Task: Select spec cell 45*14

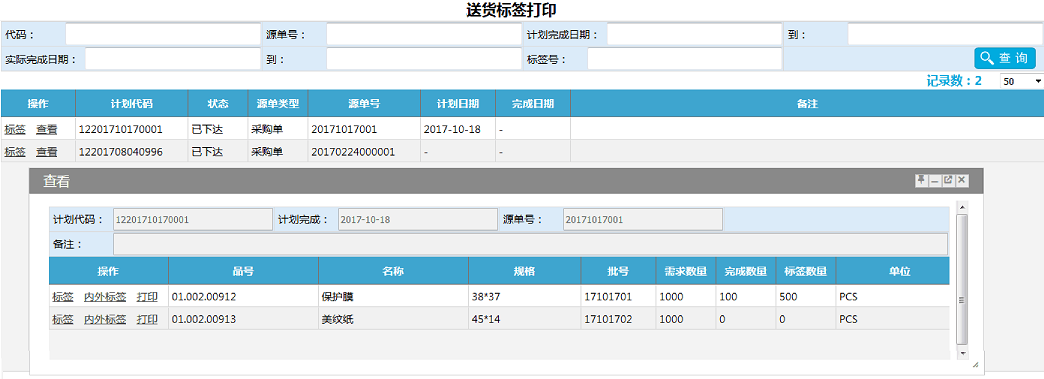Action: click(x=525, y=319)
